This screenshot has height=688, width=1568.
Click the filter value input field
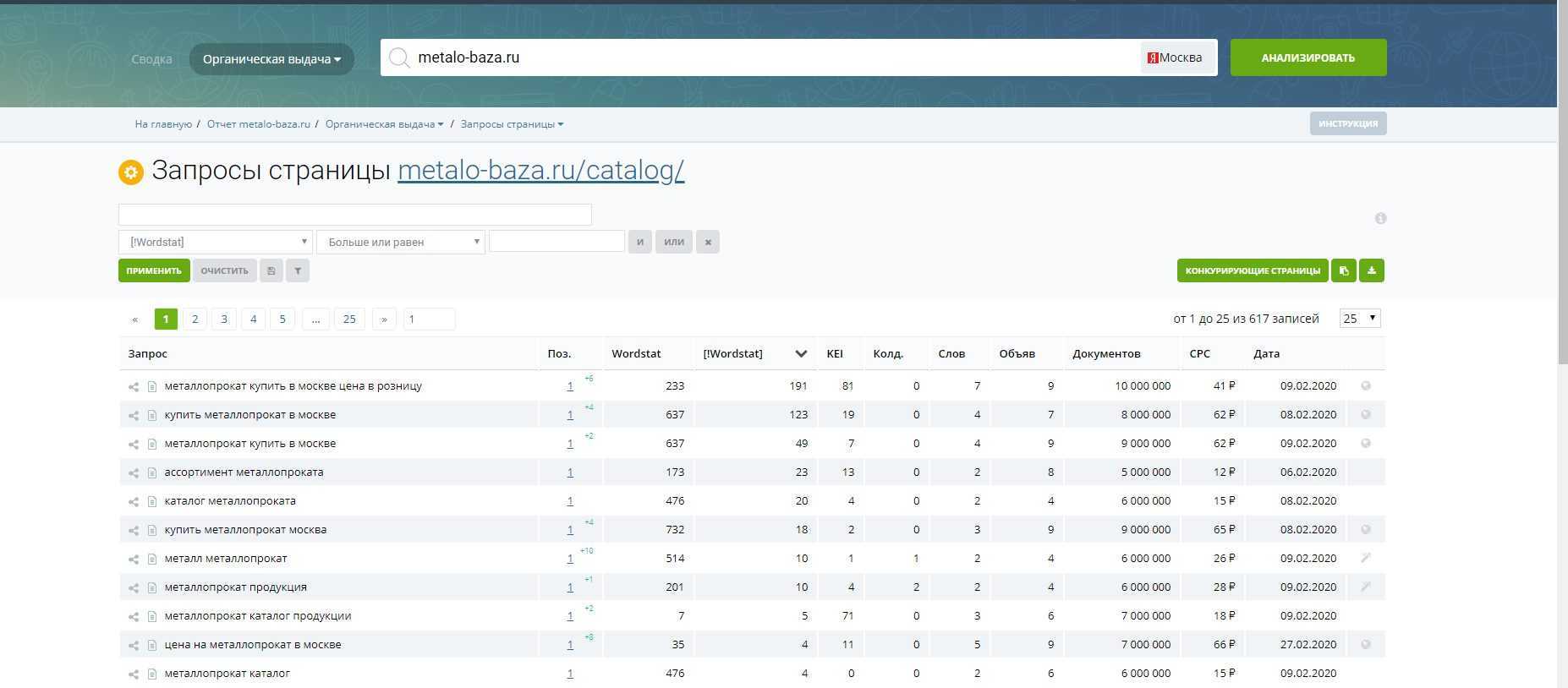coord(556,242)
